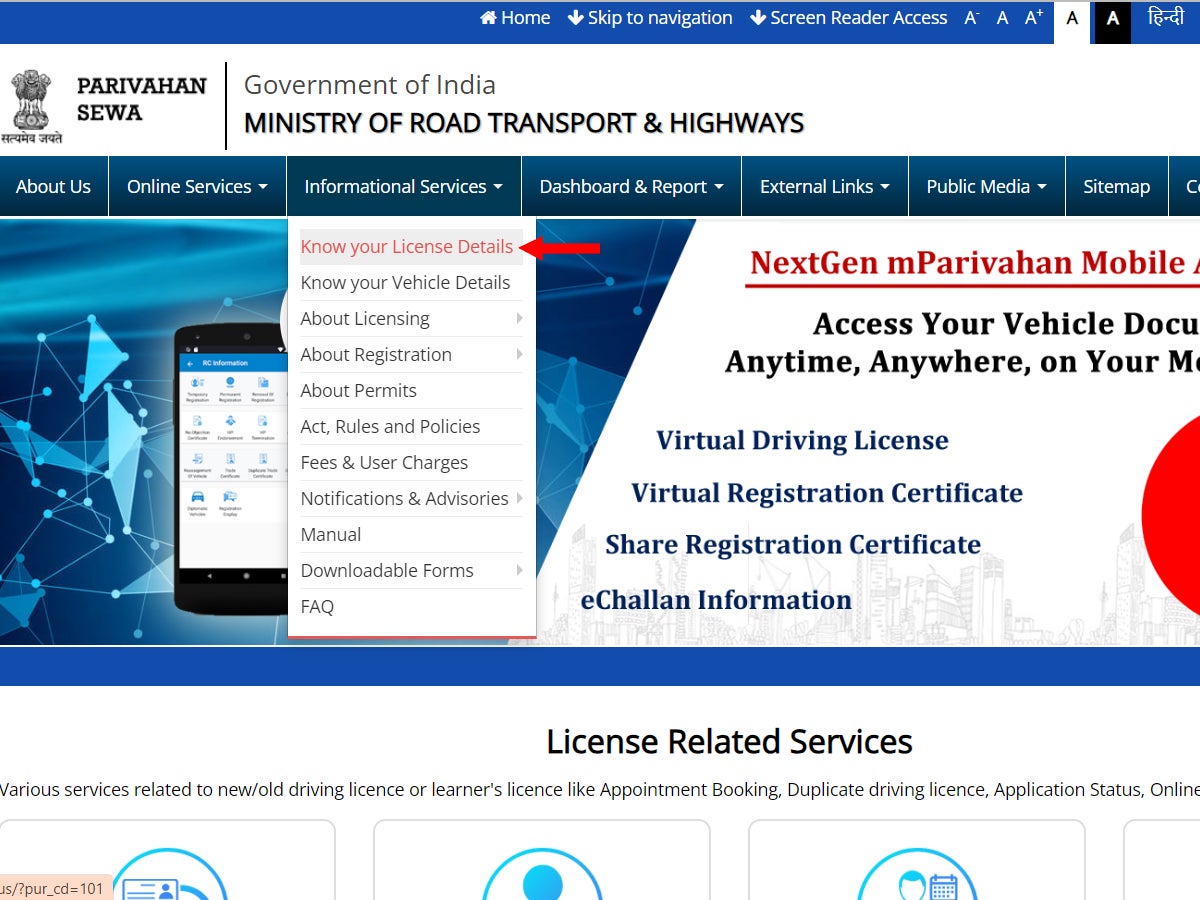Viewport: 1200px width, 900px height.
Task: Select Know your Vehicle Details menu entry
Action: 405,283
